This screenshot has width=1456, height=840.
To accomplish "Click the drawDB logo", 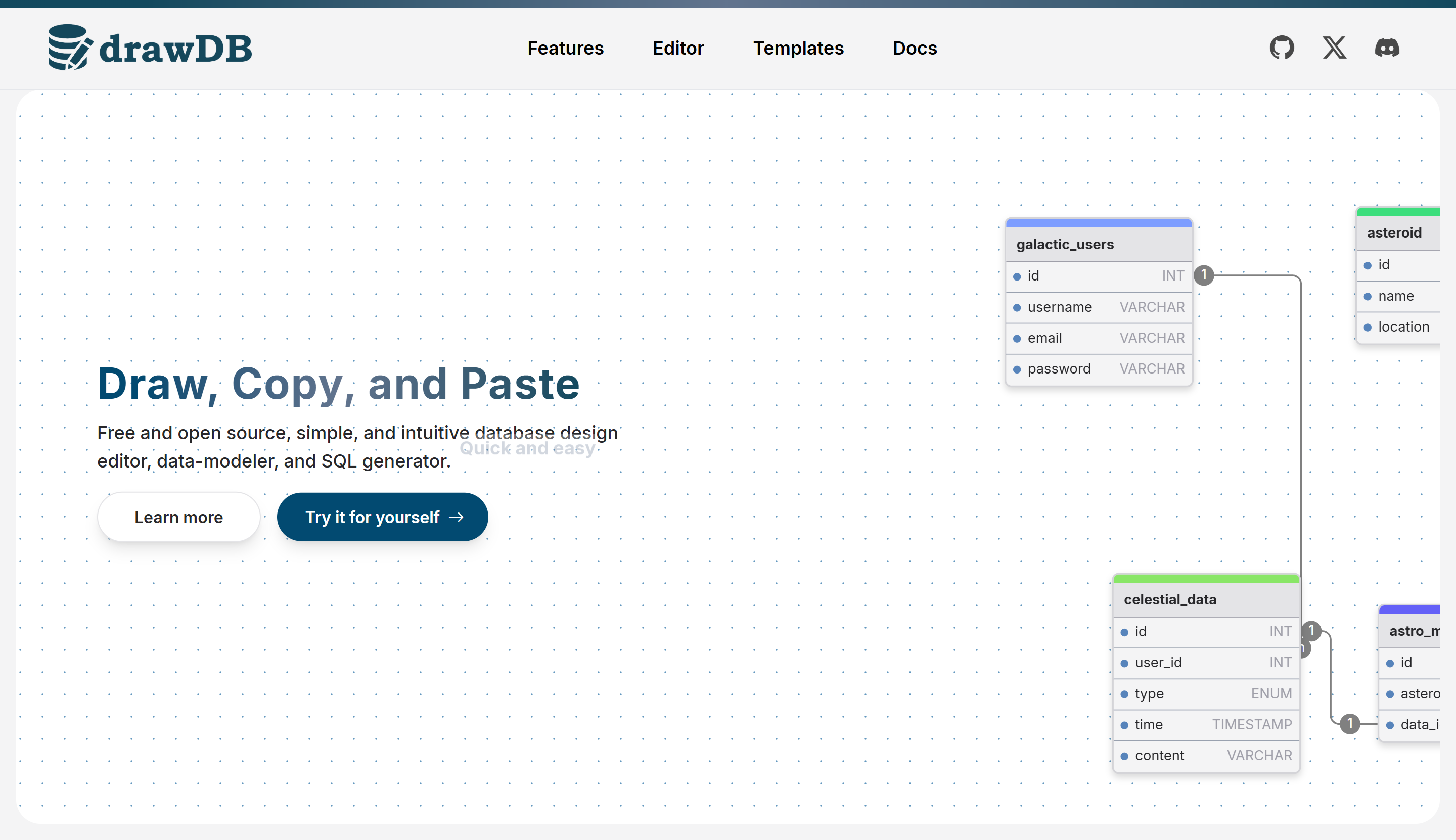I will click(150, 48).
